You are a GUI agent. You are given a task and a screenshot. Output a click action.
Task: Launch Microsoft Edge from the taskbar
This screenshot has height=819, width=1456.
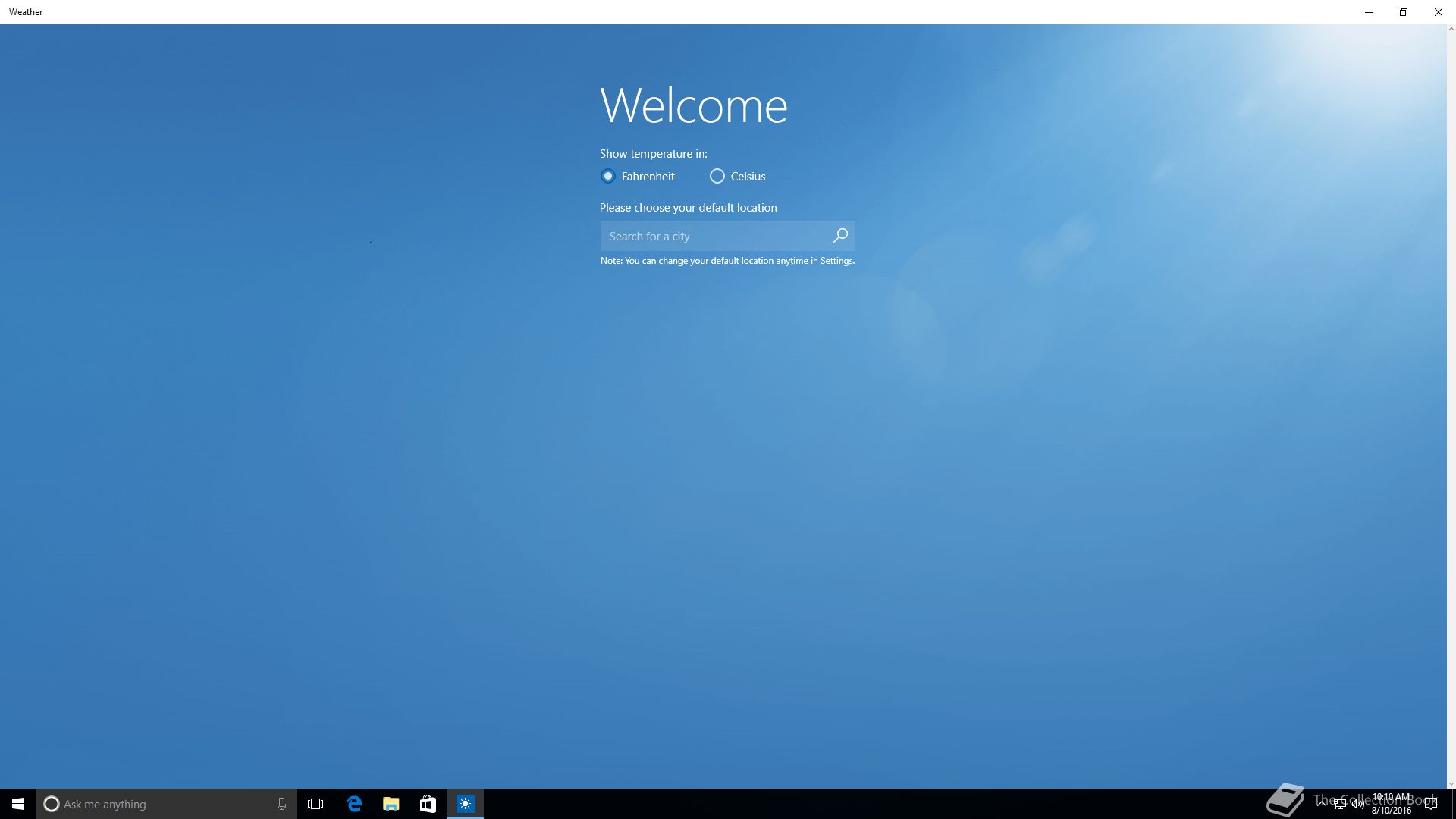coord(354,804)
